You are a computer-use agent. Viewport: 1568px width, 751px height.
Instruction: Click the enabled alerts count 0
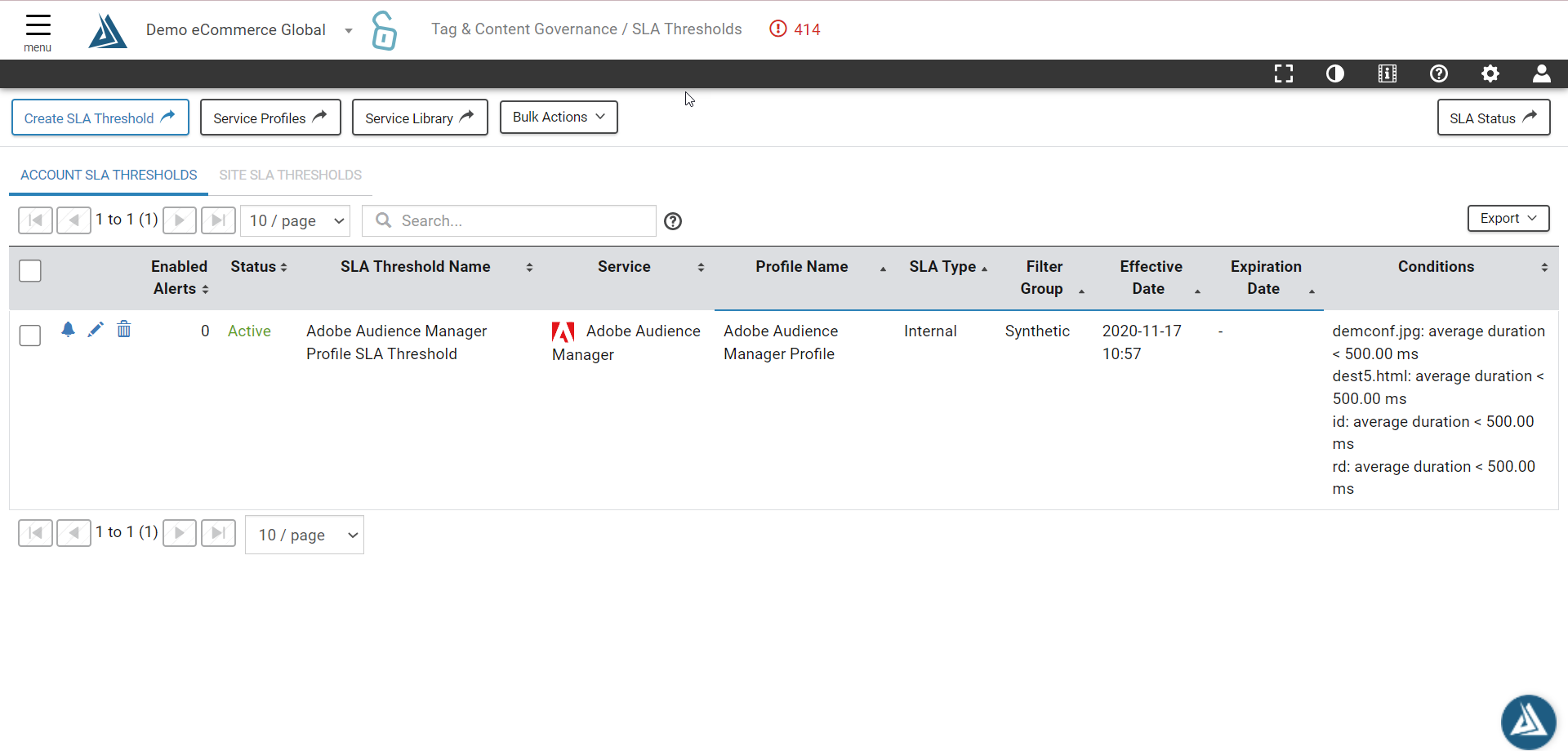click(205, 331)
